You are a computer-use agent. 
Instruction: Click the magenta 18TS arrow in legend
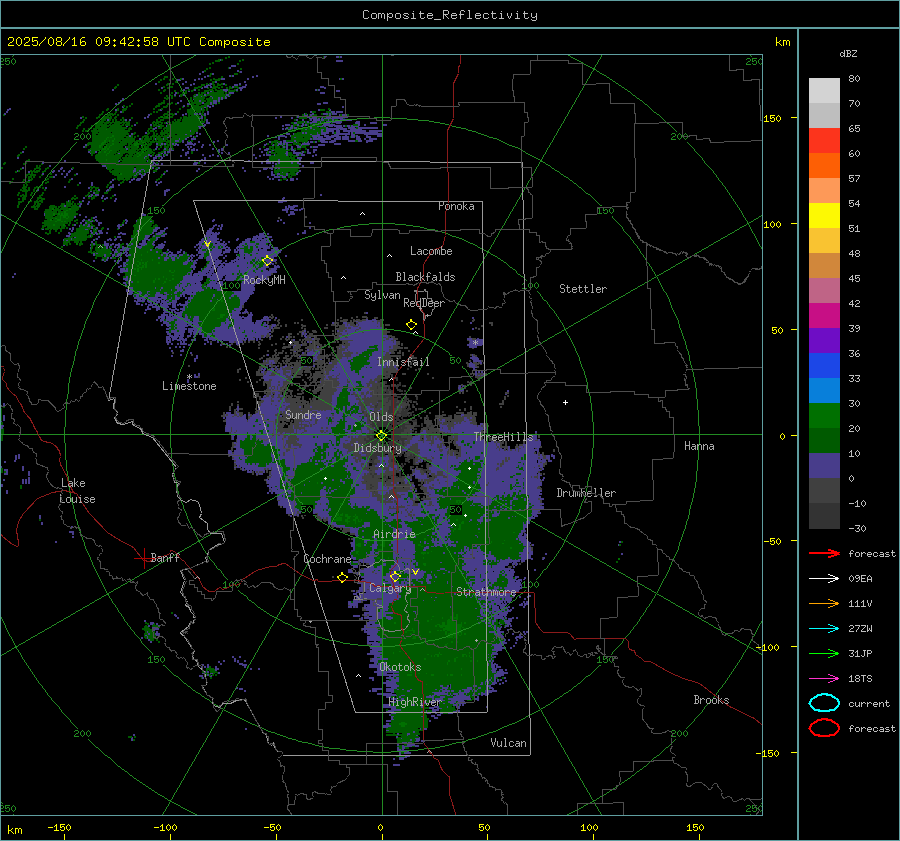click(824, 679)
